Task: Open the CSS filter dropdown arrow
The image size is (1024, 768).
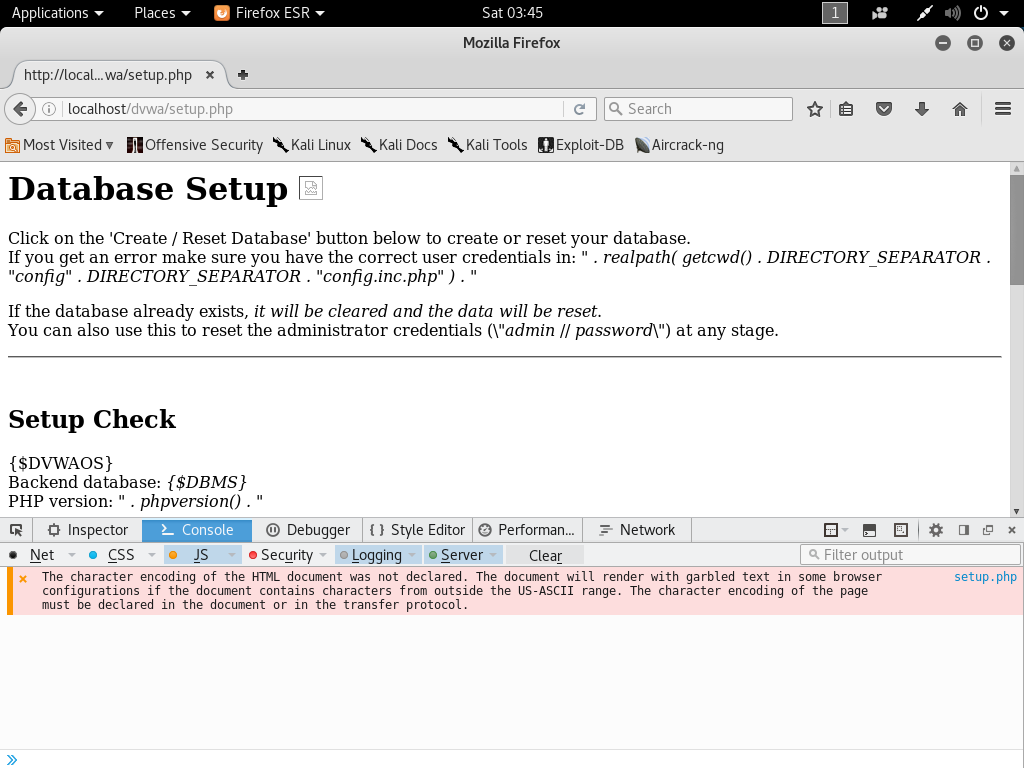Action: point(150,555)
